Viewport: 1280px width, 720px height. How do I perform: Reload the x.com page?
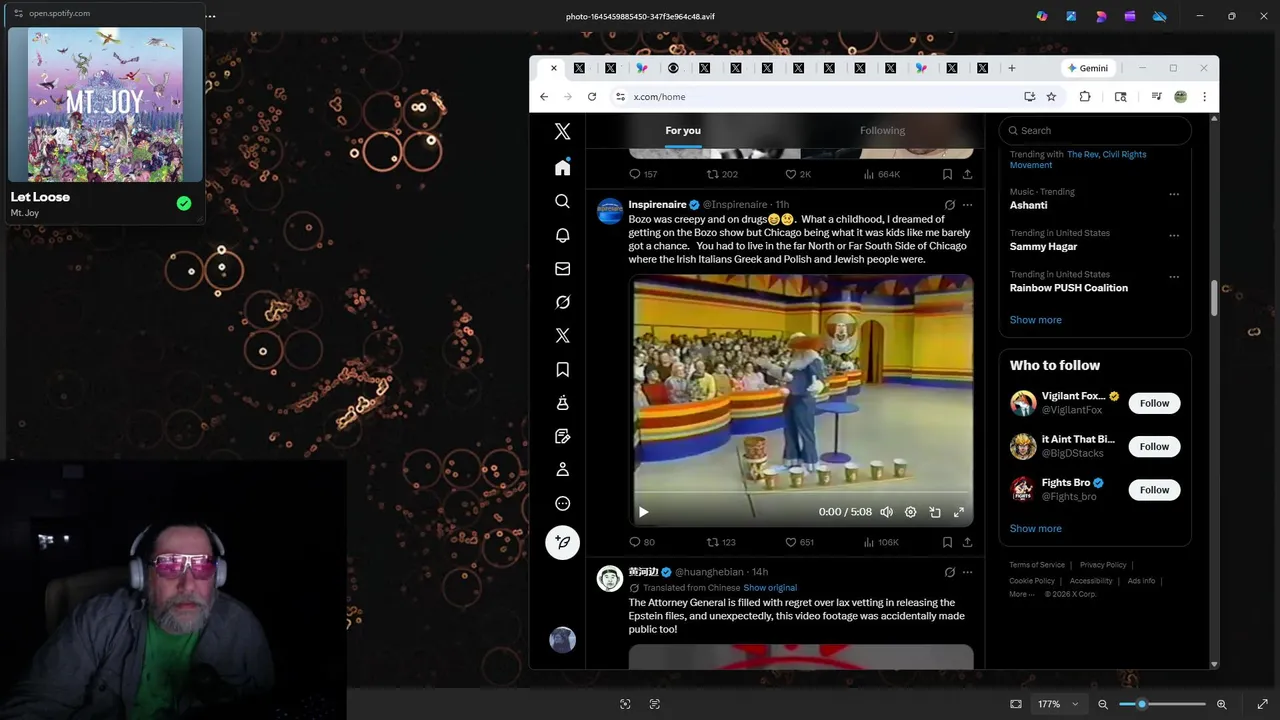[592, 97]
